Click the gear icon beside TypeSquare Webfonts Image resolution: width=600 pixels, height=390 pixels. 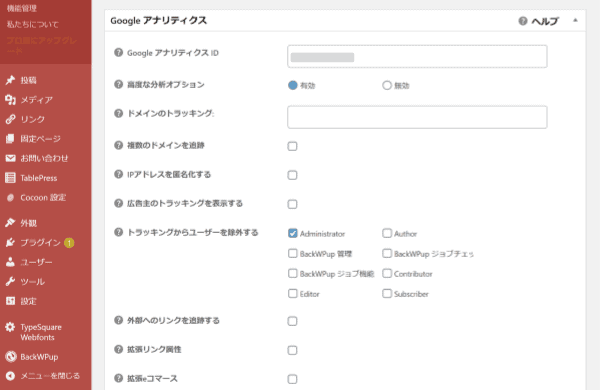tap(10, 327)
